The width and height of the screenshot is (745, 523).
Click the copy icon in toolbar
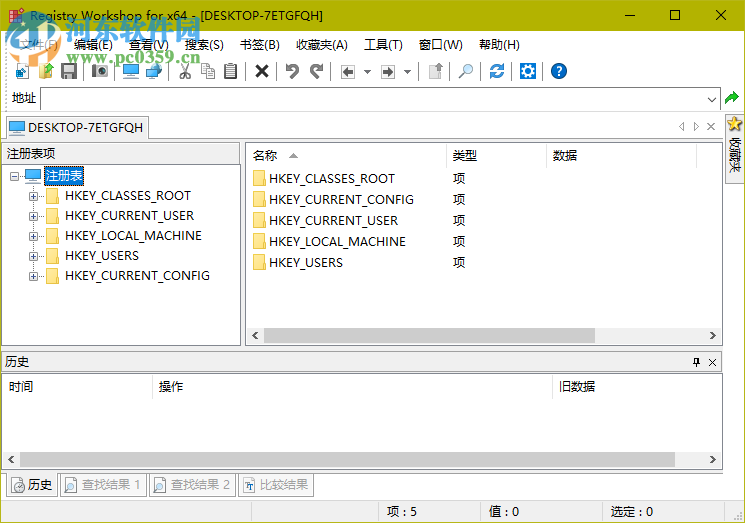[x=208, y=72]
